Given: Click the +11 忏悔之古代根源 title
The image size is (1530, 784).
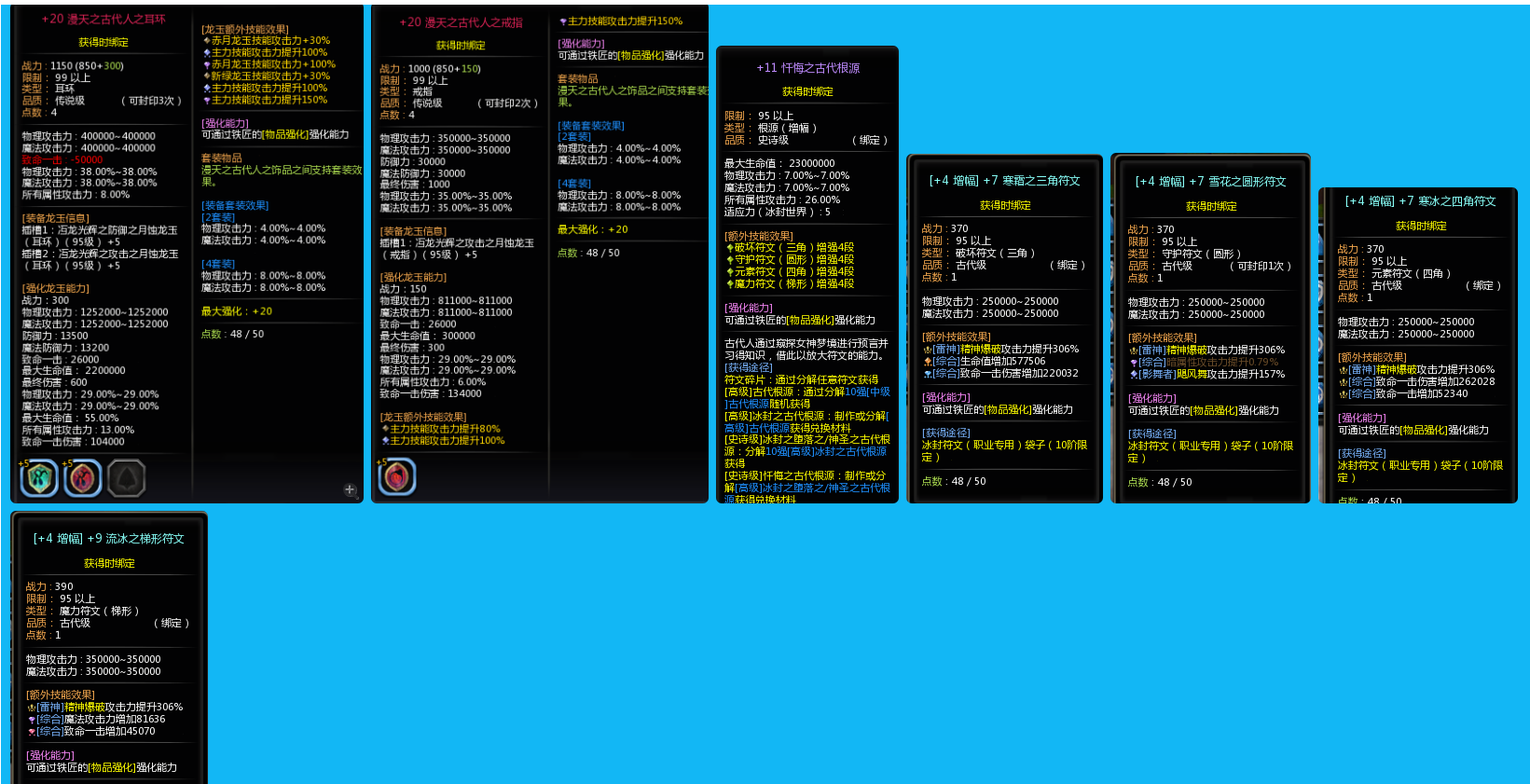Looking at the screenshot, I should coord(807,68).
